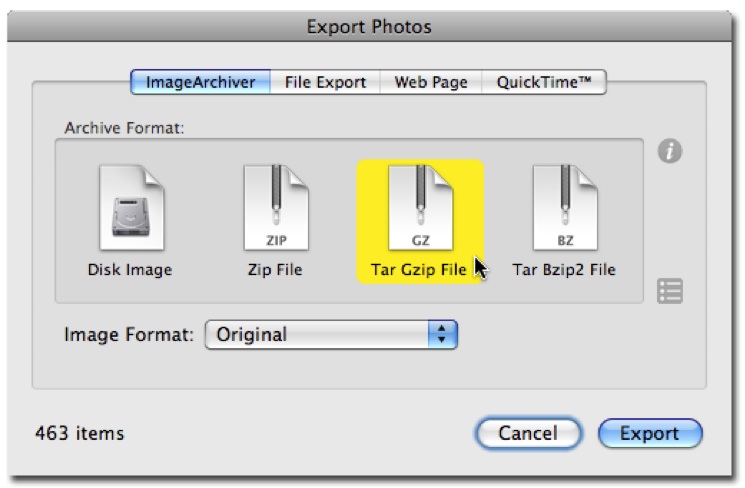Viewport: 745px width, 488px height.
Task: Switch to list view icon
Action: [670, 291]
